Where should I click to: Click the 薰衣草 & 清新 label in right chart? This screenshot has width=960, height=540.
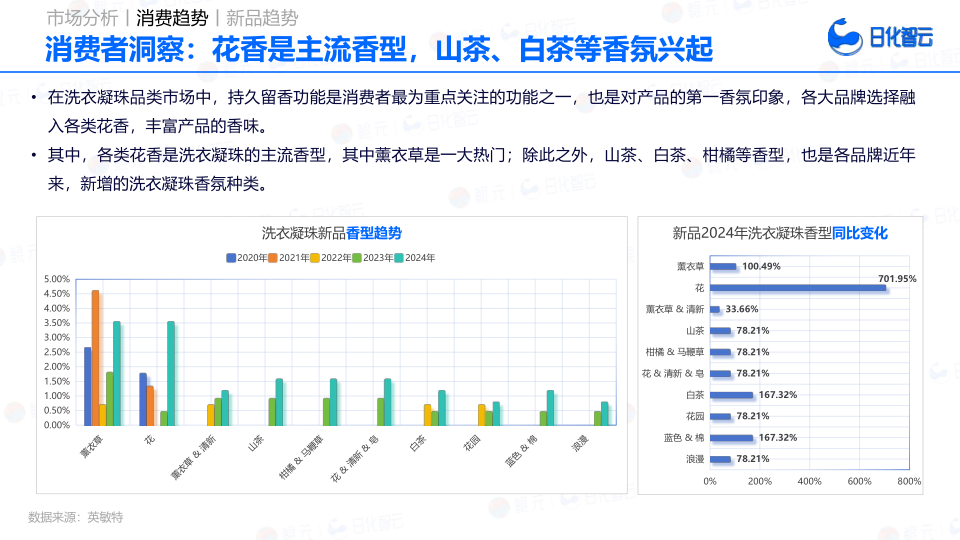pos(675,309)
